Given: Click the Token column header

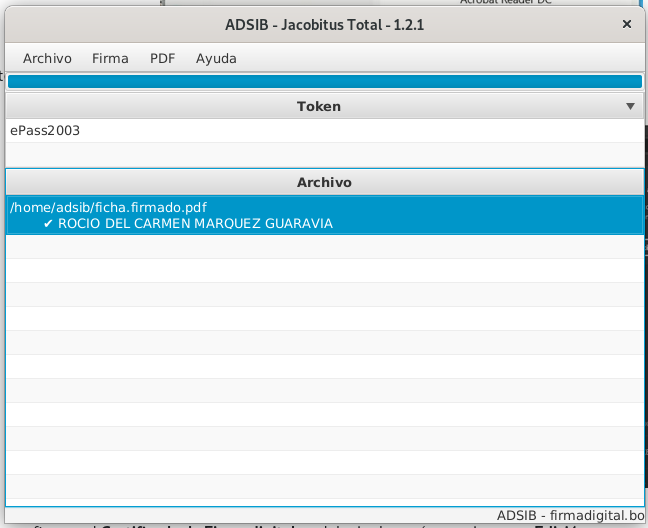Looking at the screenshot, I should pos(318,106).
